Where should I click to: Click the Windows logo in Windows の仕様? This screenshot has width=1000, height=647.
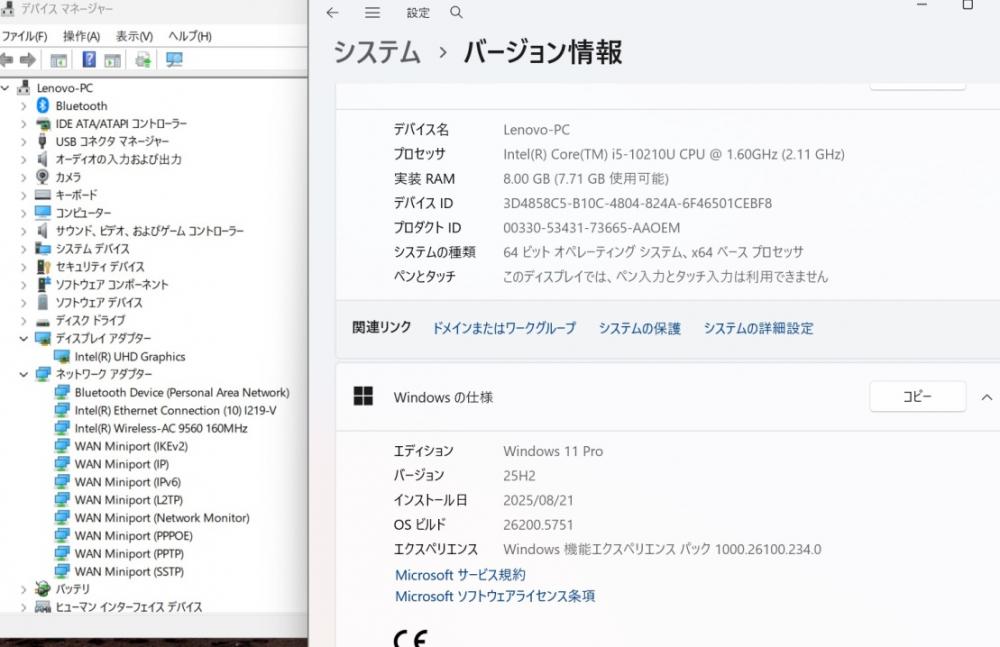(363, 396)
